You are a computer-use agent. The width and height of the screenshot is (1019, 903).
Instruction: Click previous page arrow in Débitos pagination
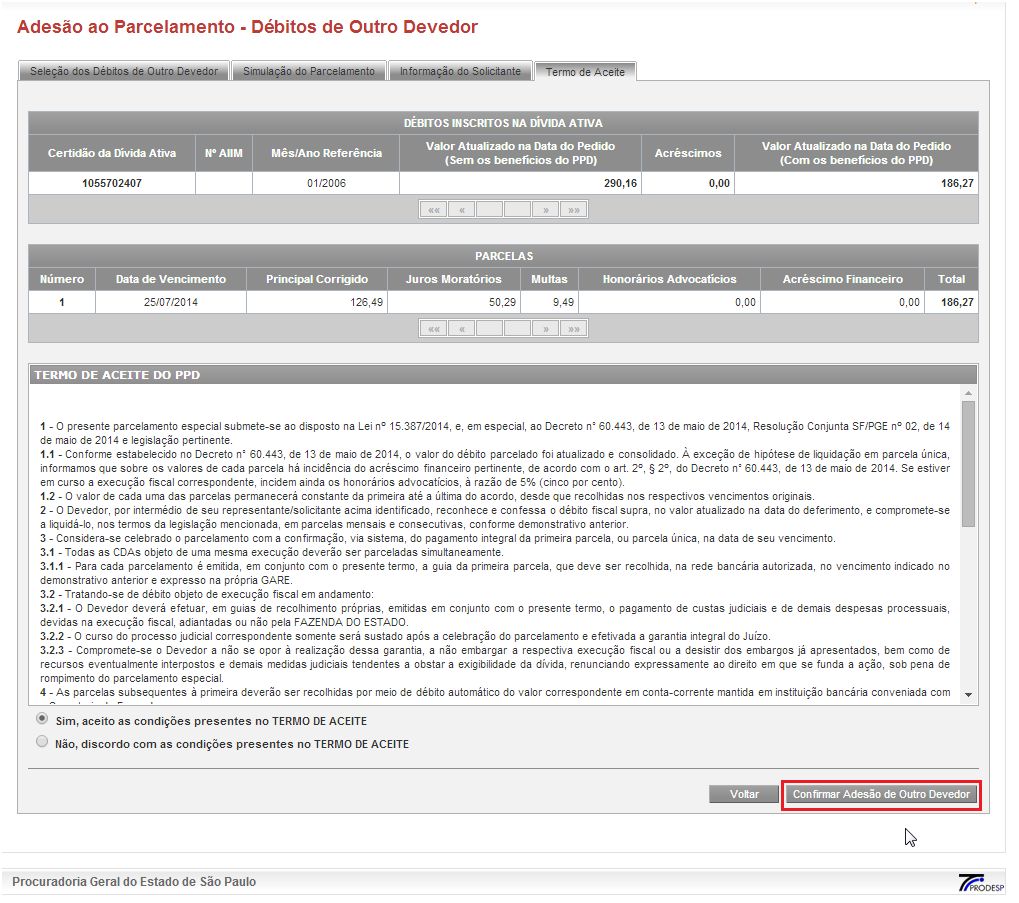pos(461,210)
